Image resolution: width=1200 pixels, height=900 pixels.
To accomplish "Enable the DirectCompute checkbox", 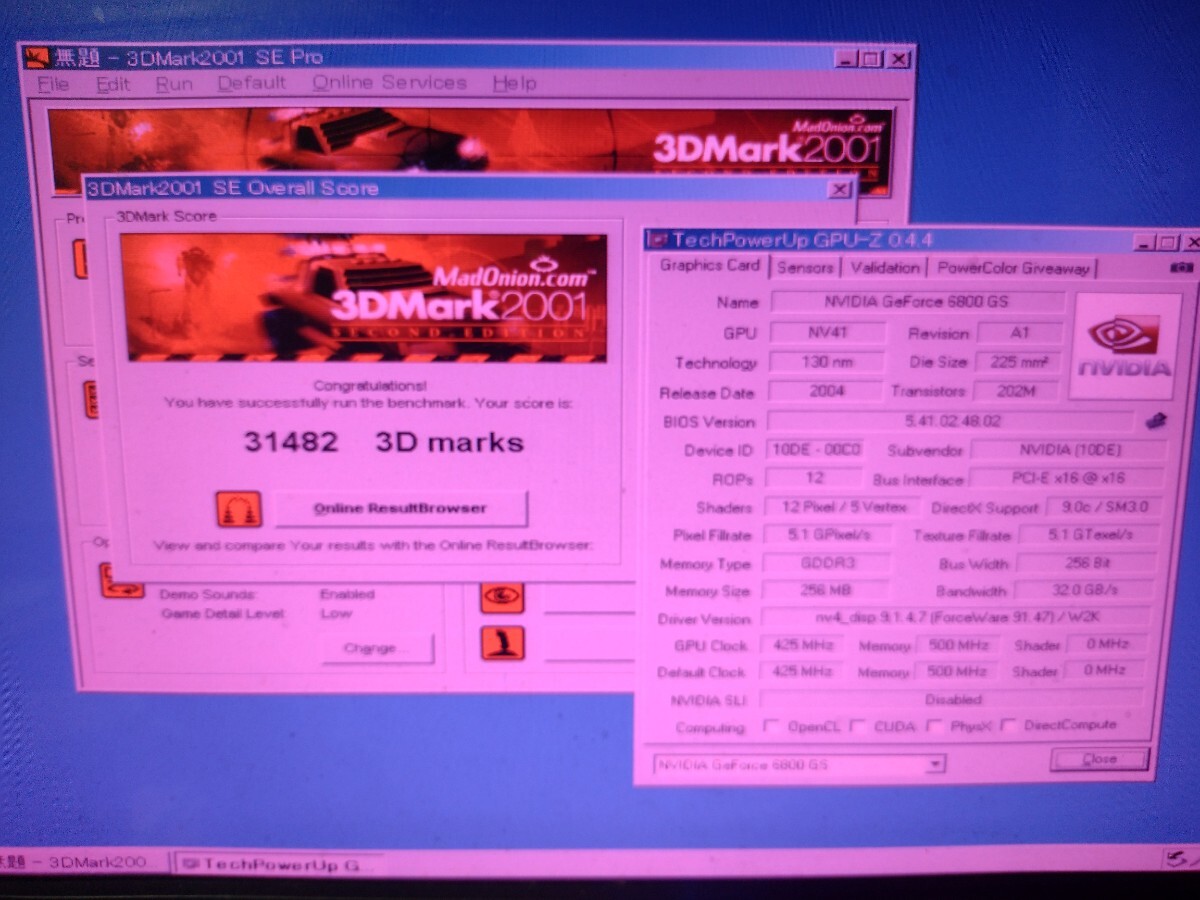I will click(1008, 725).
